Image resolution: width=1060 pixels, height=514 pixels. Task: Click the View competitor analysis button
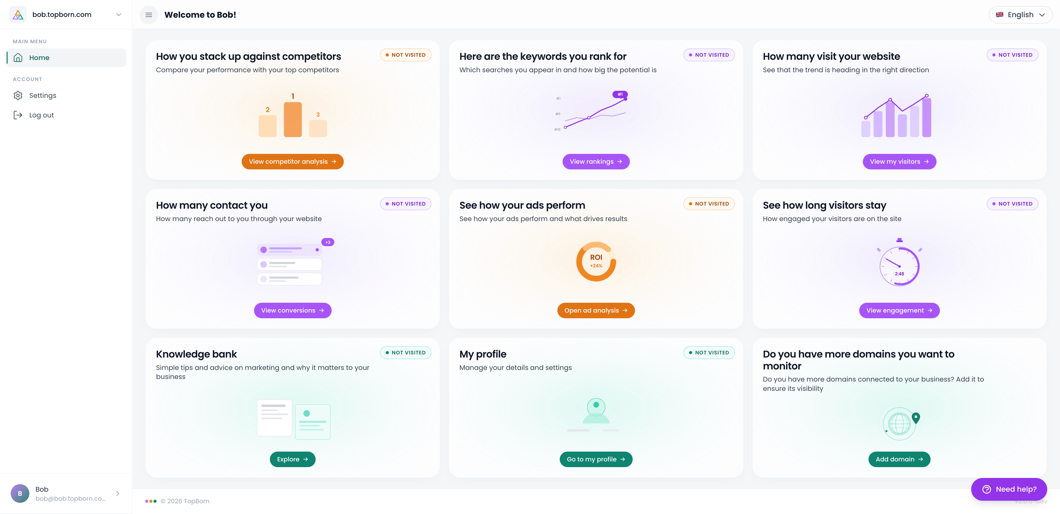pos(293,162)
